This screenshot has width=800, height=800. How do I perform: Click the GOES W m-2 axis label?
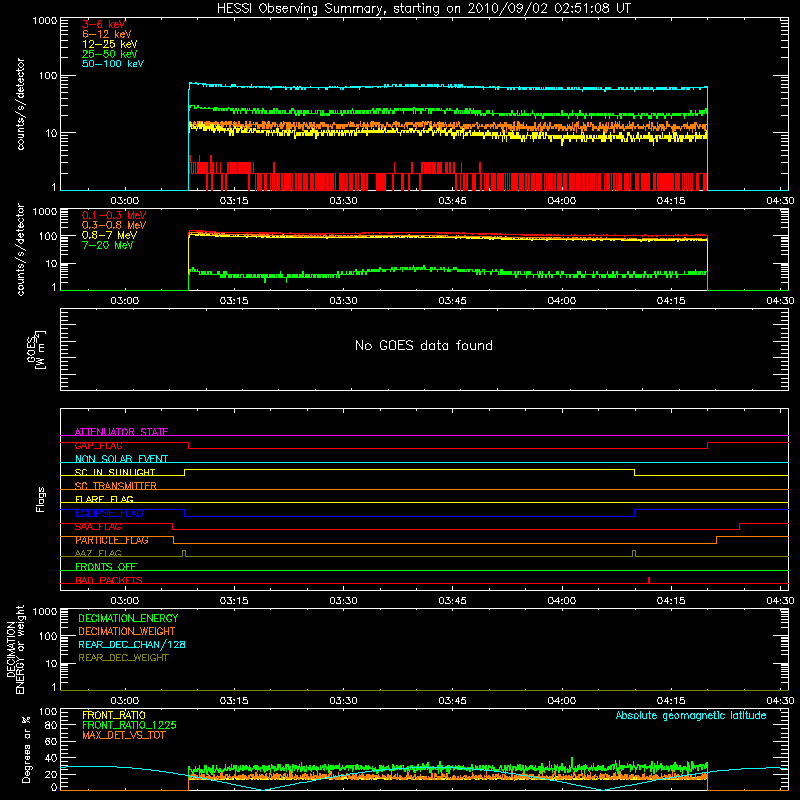click(36, 349)
